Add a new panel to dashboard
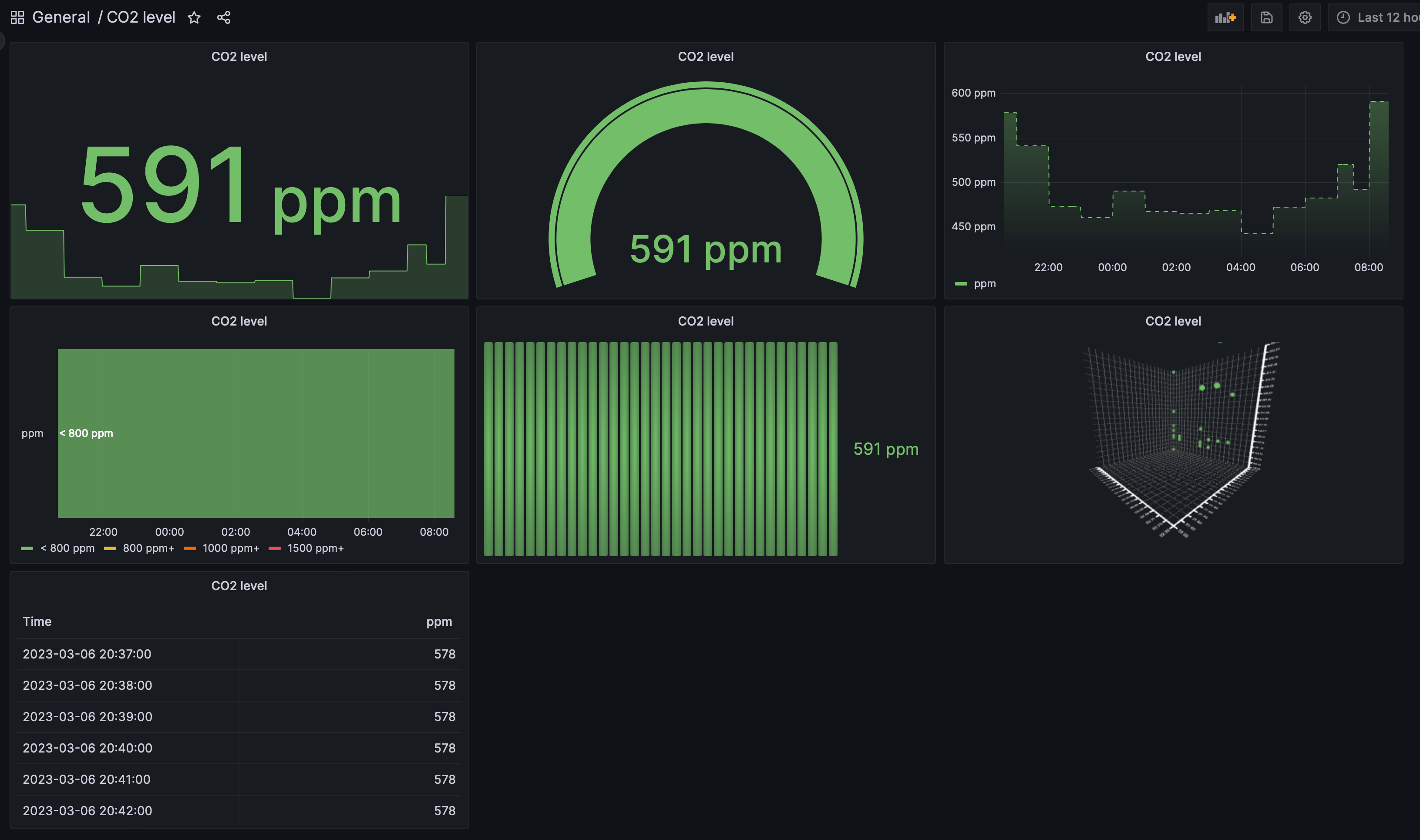This screenshot has height=840, width=1420. point(1225,17)
